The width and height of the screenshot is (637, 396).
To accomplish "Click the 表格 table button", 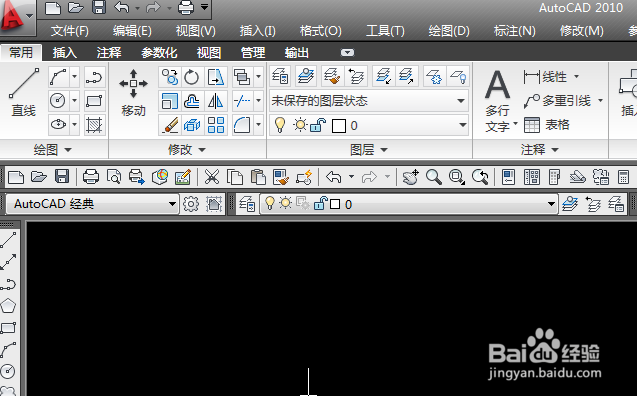I will click(x=547, y=125).
